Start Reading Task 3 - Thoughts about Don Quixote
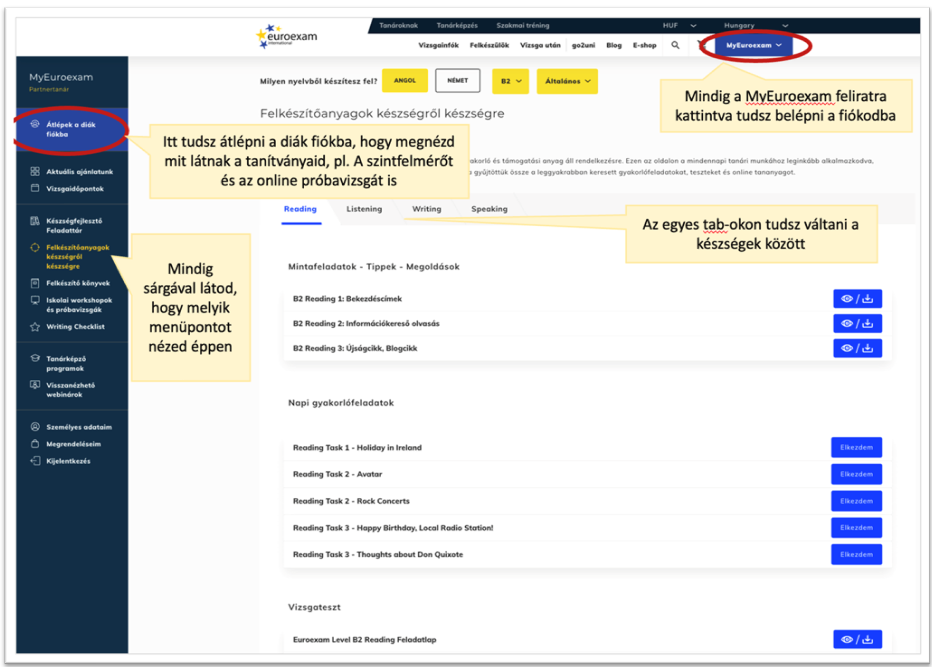932x667 pixels. (857, 554)
